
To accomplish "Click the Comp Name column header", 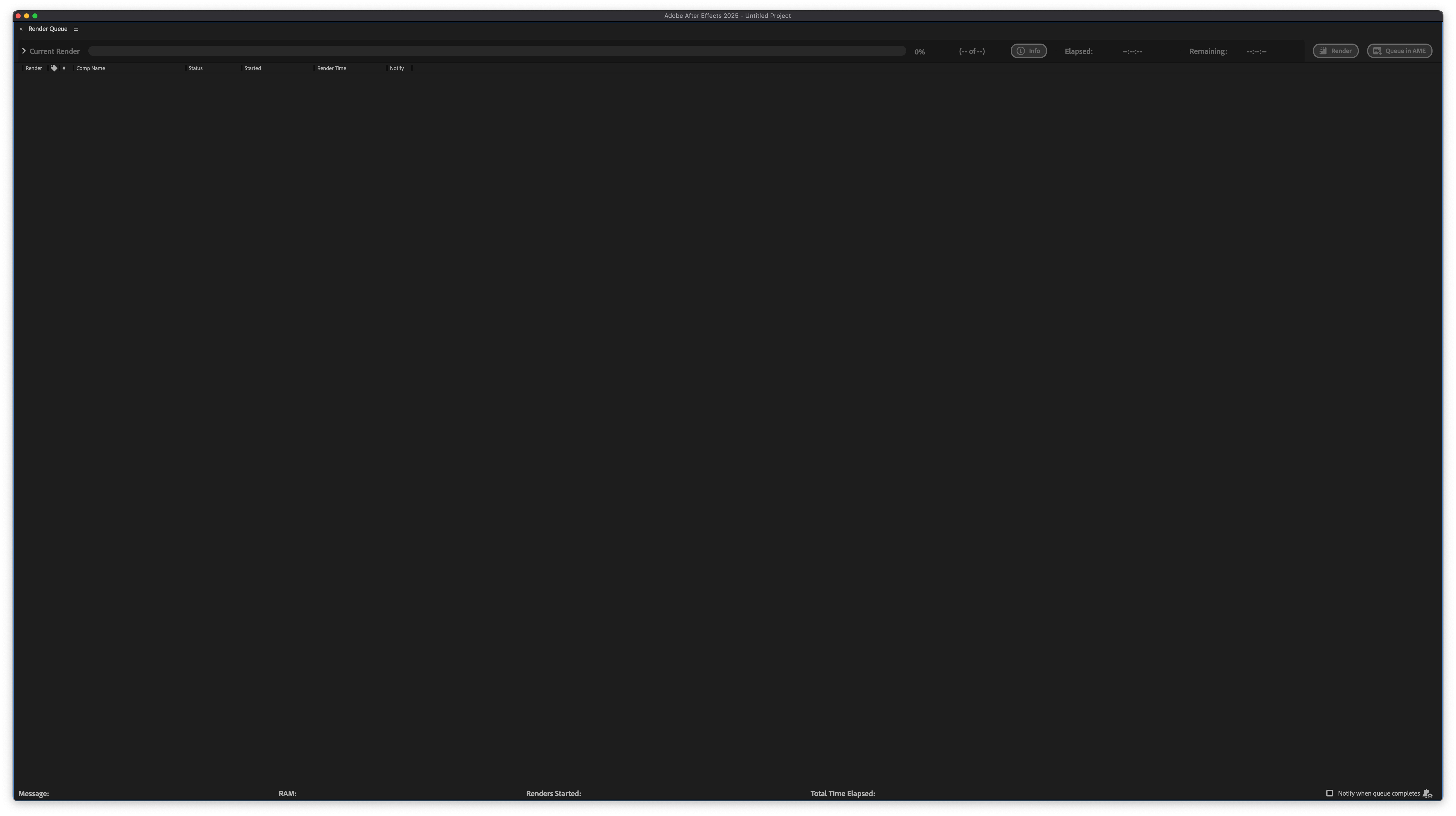I will (x=91, y=68).
